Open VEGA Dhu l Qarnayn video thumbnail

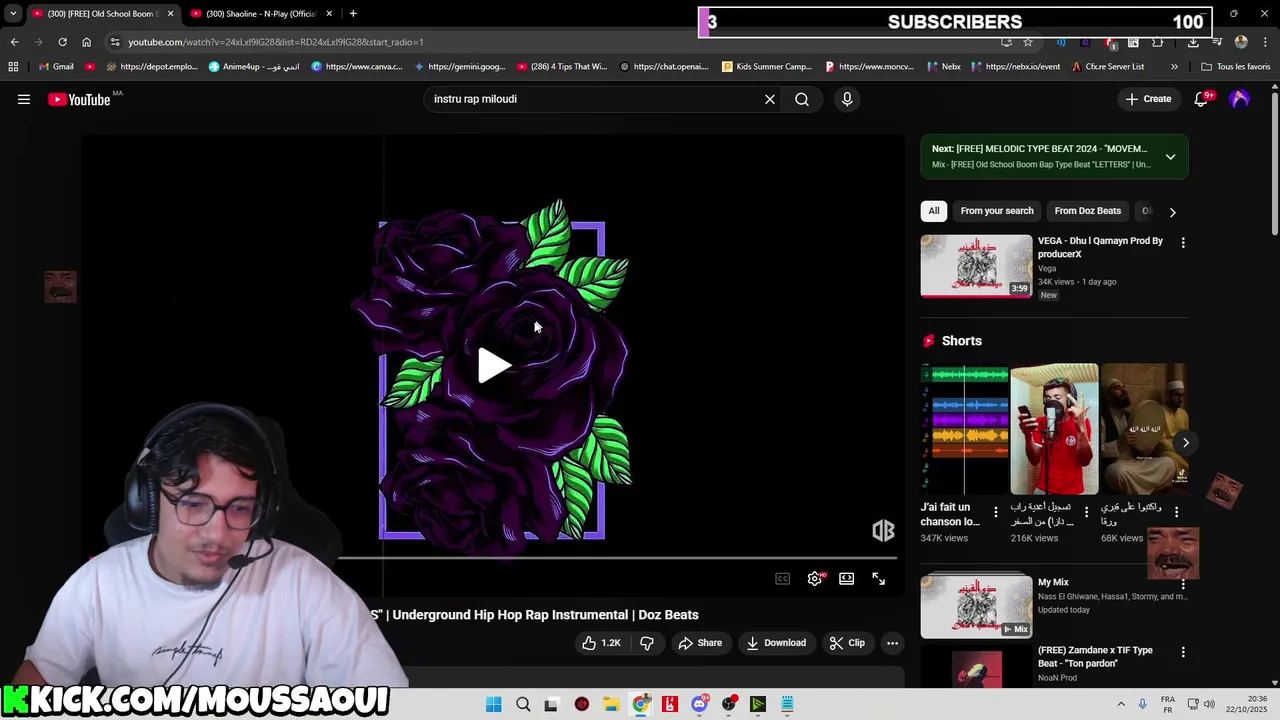click(x=976, y=266)
